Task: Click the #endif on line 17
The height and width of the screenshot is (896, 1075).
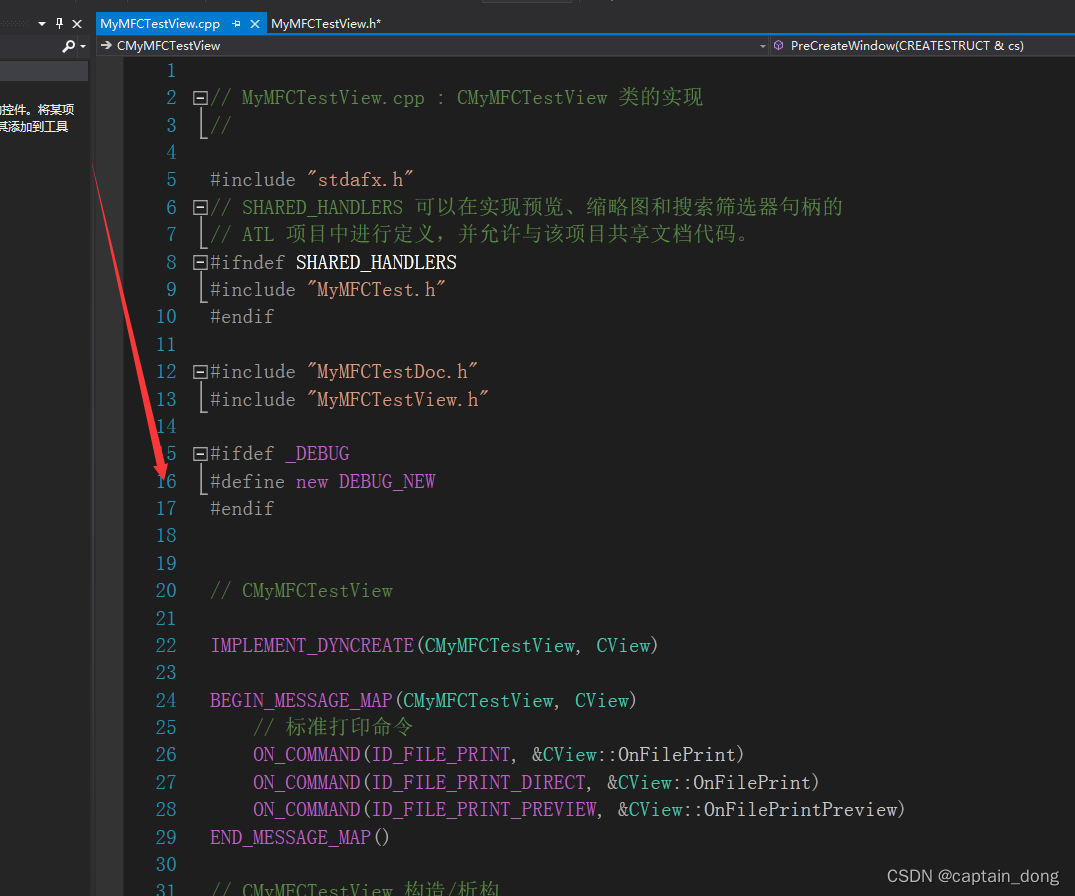Action: 242,509
